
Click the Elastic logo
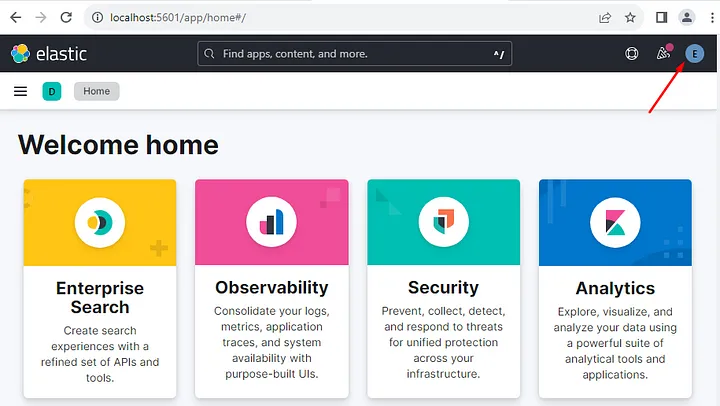(48, 54)
